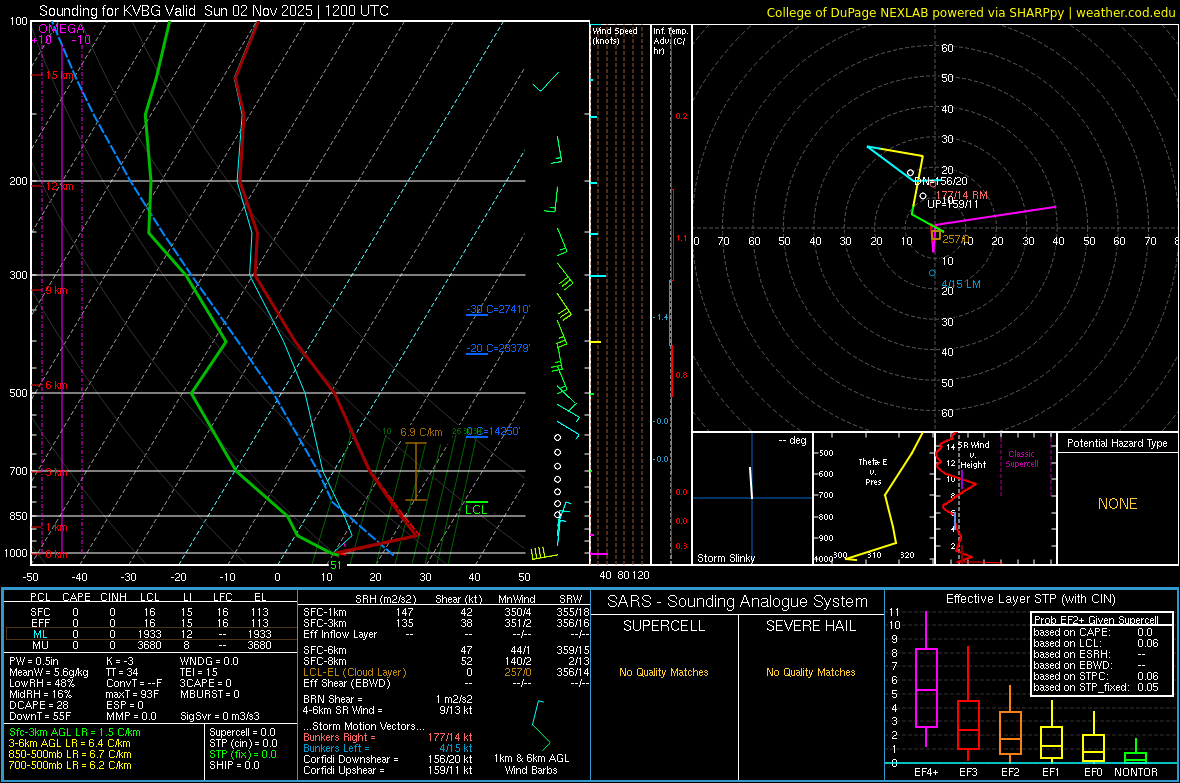Click the -30 C=27410' height label

click(497, 309)
